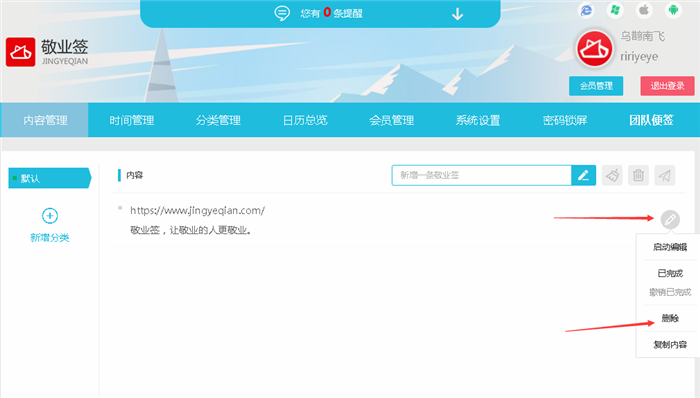Click the 新增一条敬业签 input field
Image resolution: width=700 pixels, height=398 pixels.
[x=482, y=175]
